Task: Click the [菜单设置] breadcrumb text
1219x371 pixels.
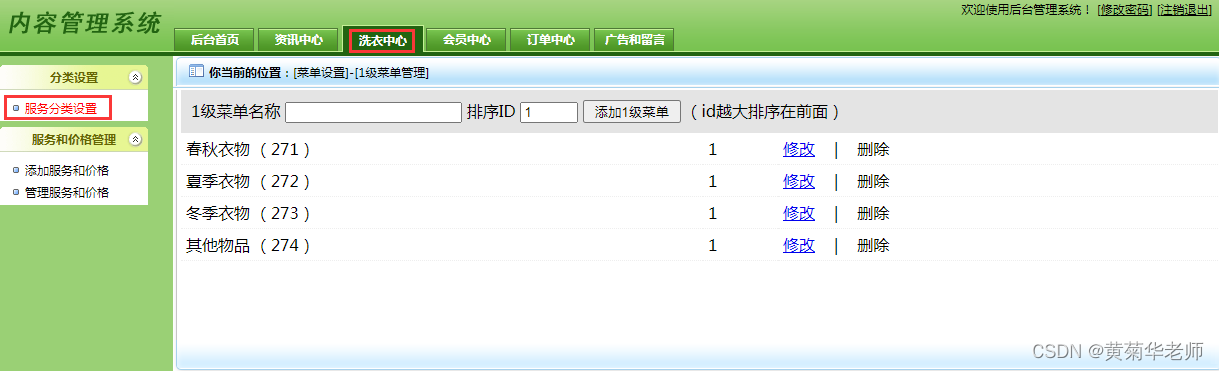Action: (321, 73)
